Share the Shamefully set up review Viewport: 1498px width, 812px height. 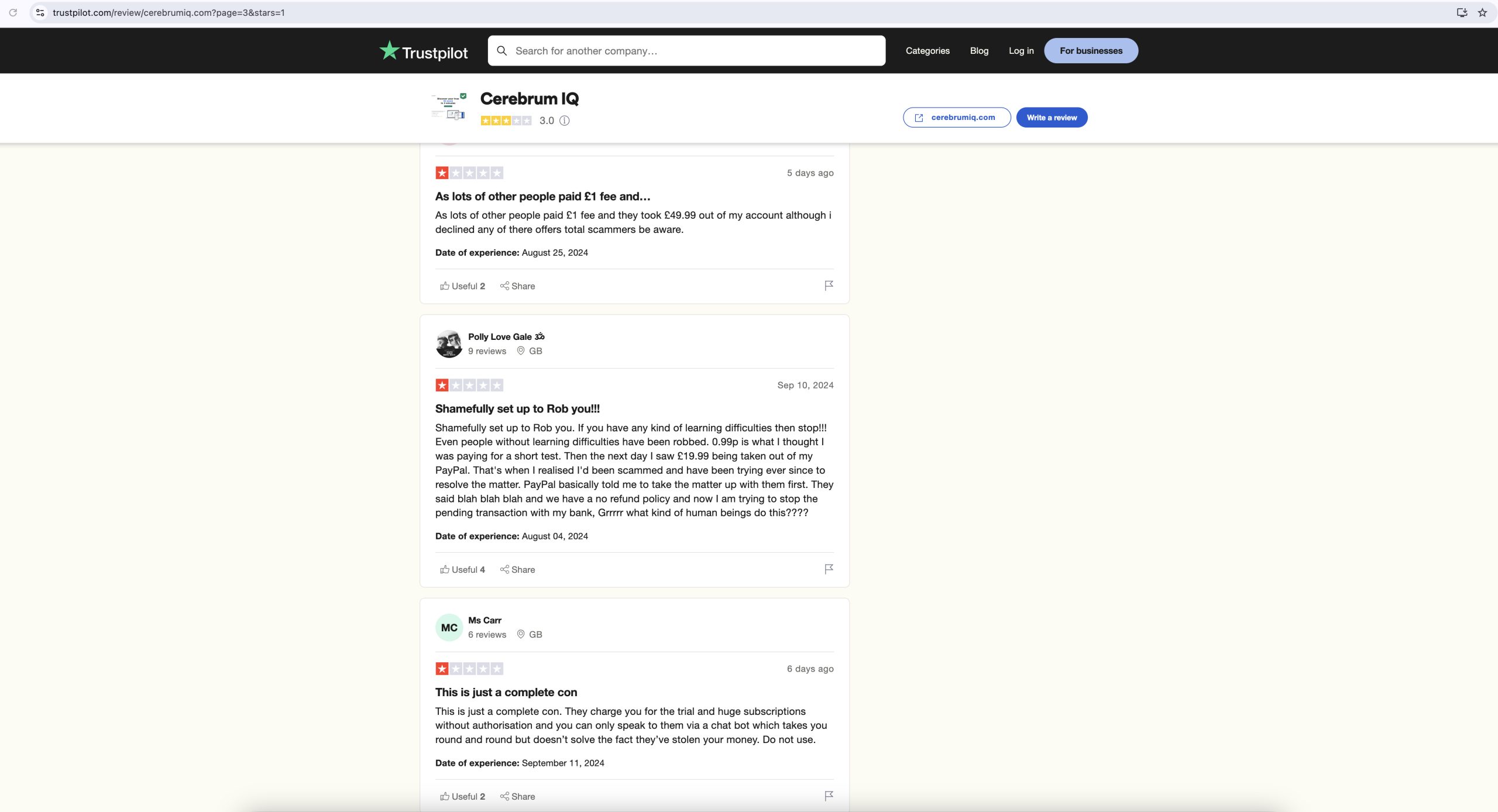tap(517, 570)
